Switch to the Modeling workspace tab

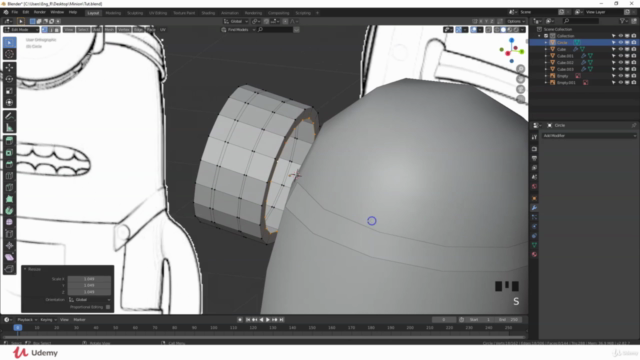pyautogui.click(x=113, y=13)
